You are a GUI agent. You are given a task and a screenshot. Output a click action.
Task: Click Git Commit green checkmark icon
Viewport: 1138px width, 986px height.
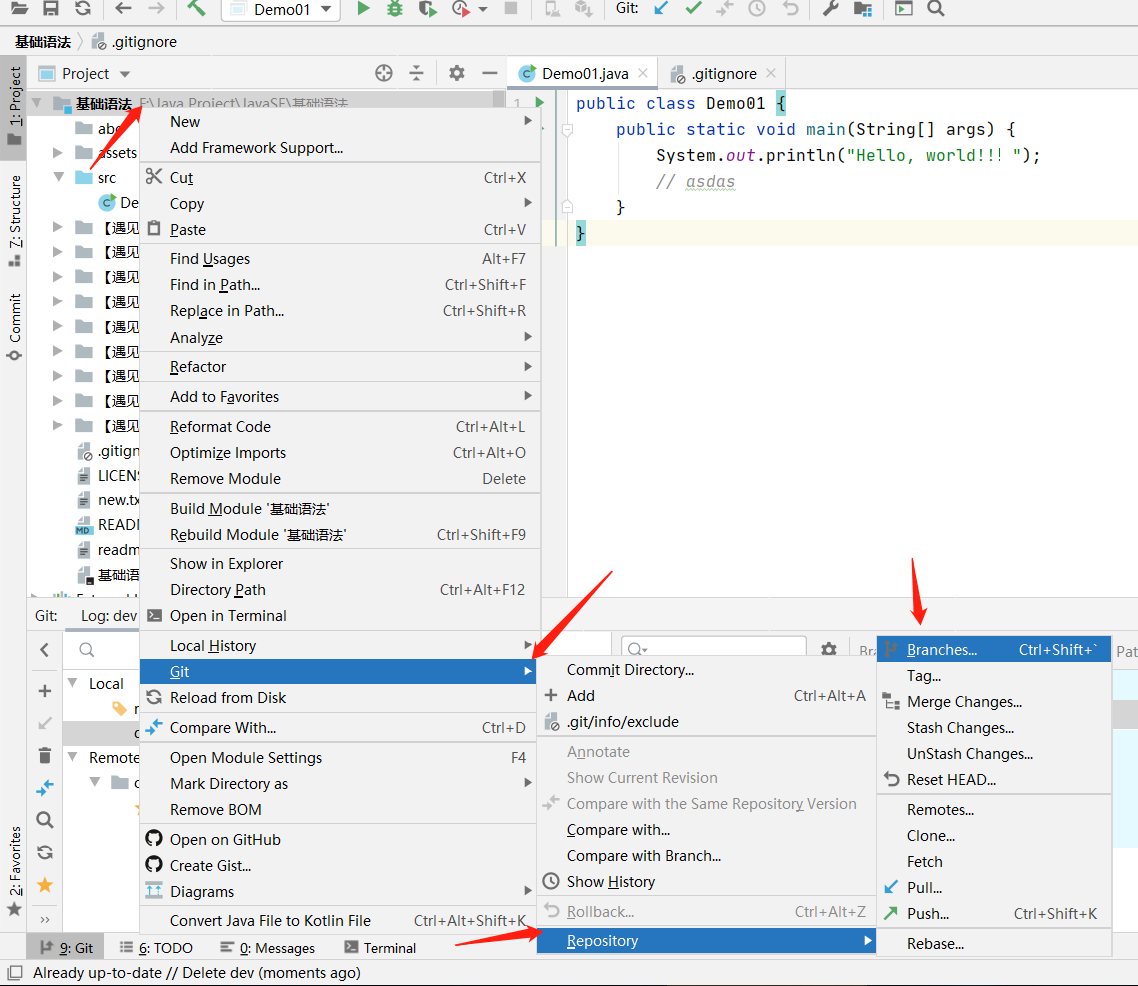tap(693, 9)
